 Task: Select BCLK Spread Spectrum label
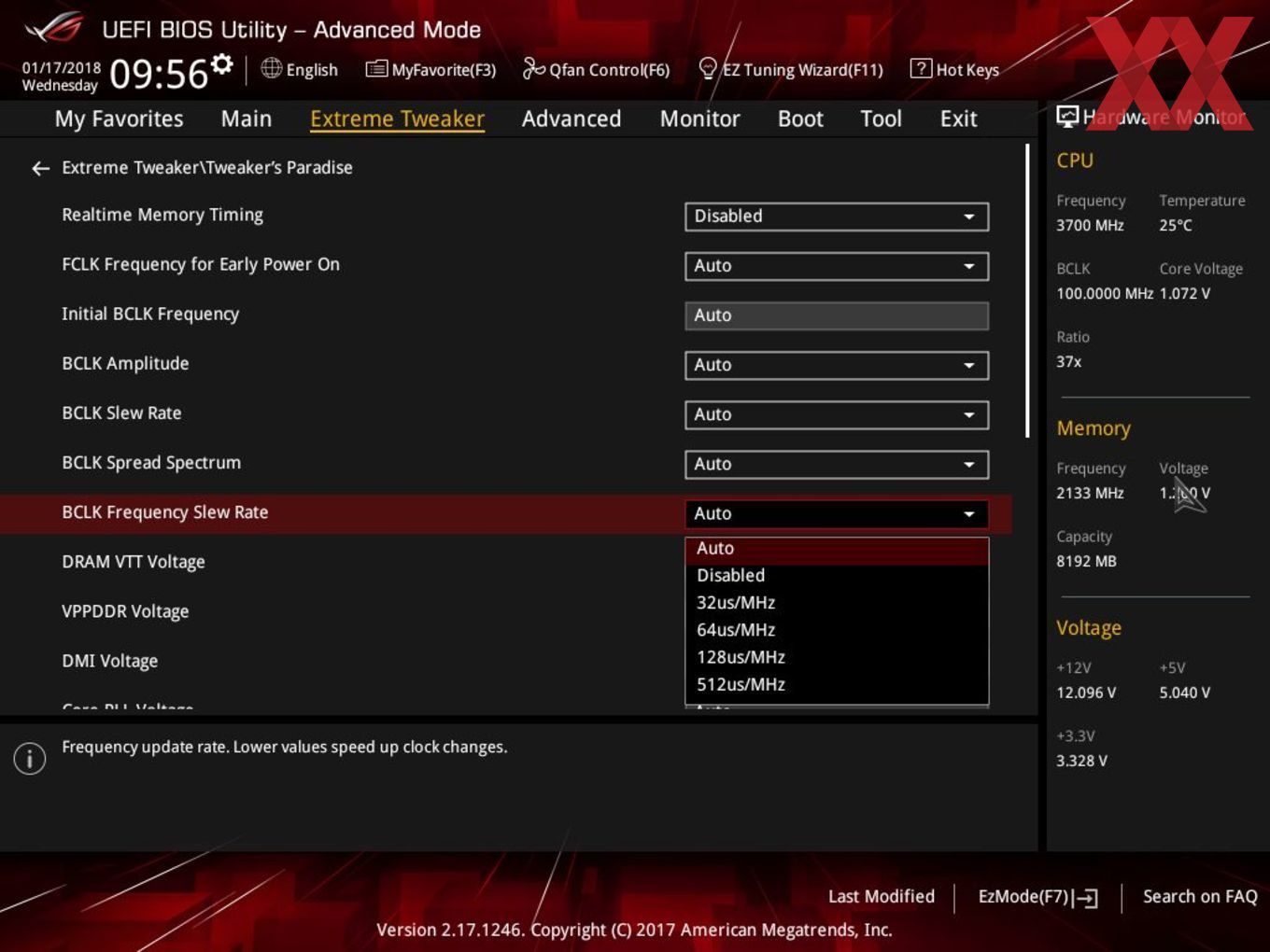point(151,462)
